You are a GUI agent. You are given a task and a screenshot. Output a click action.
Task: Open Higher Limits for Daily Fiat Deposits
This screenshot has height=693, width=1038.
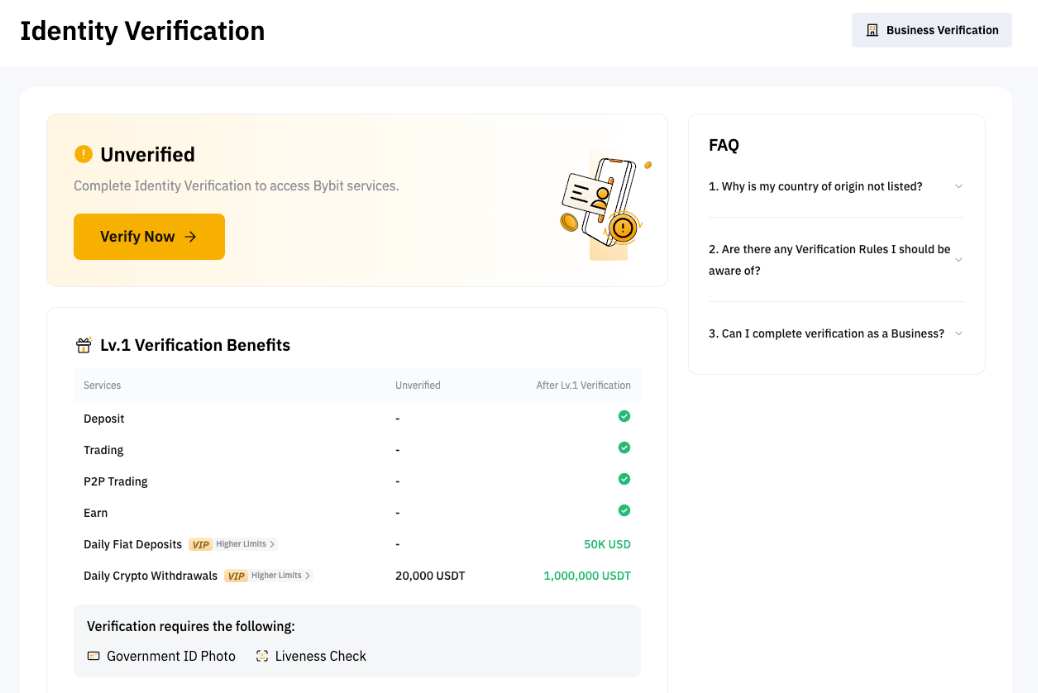coord(246,544)
